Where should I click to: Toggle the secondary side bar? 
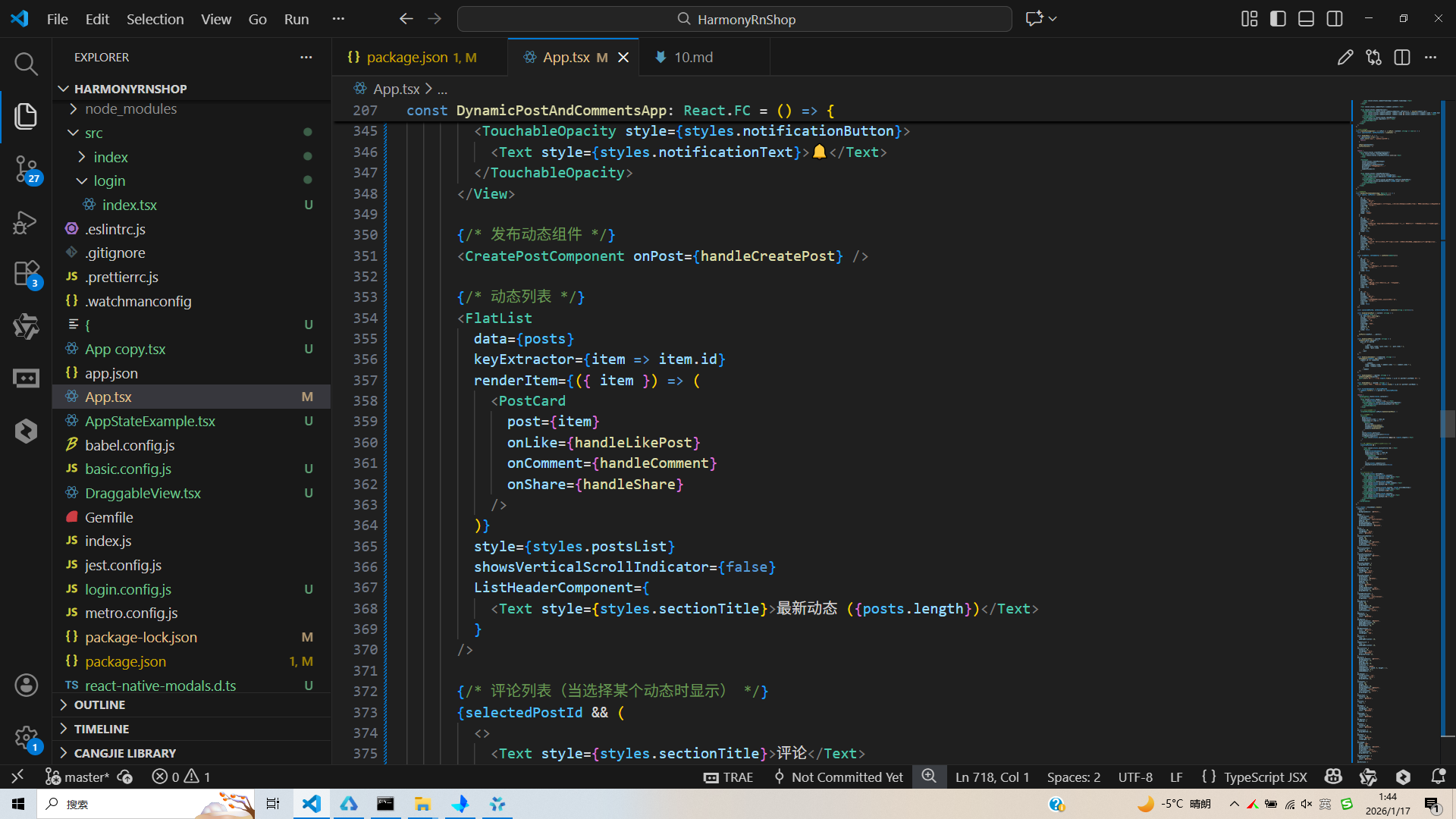click(1335, 19)
